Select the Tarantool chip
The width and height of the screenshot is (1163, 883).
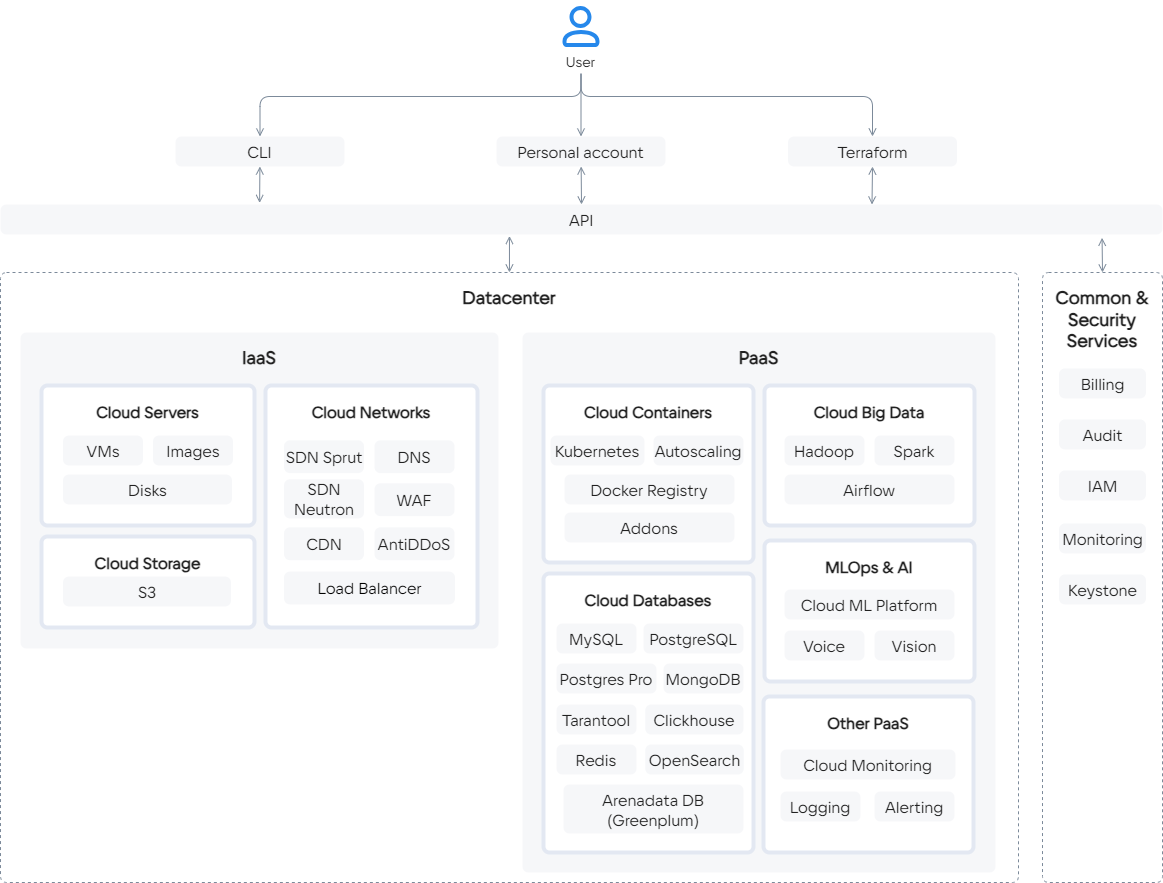596,720
